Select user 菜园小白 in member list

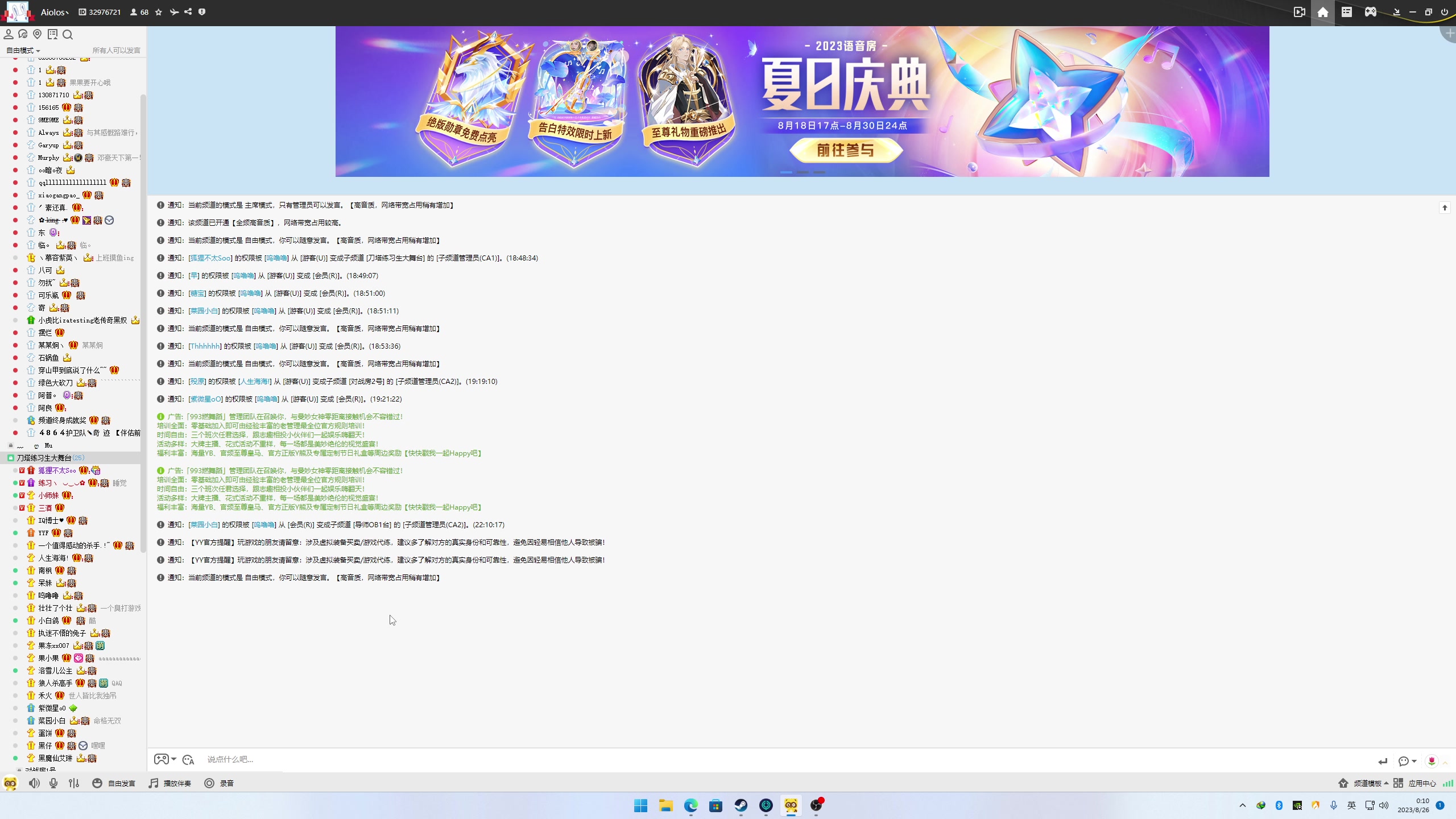point(52,721)
